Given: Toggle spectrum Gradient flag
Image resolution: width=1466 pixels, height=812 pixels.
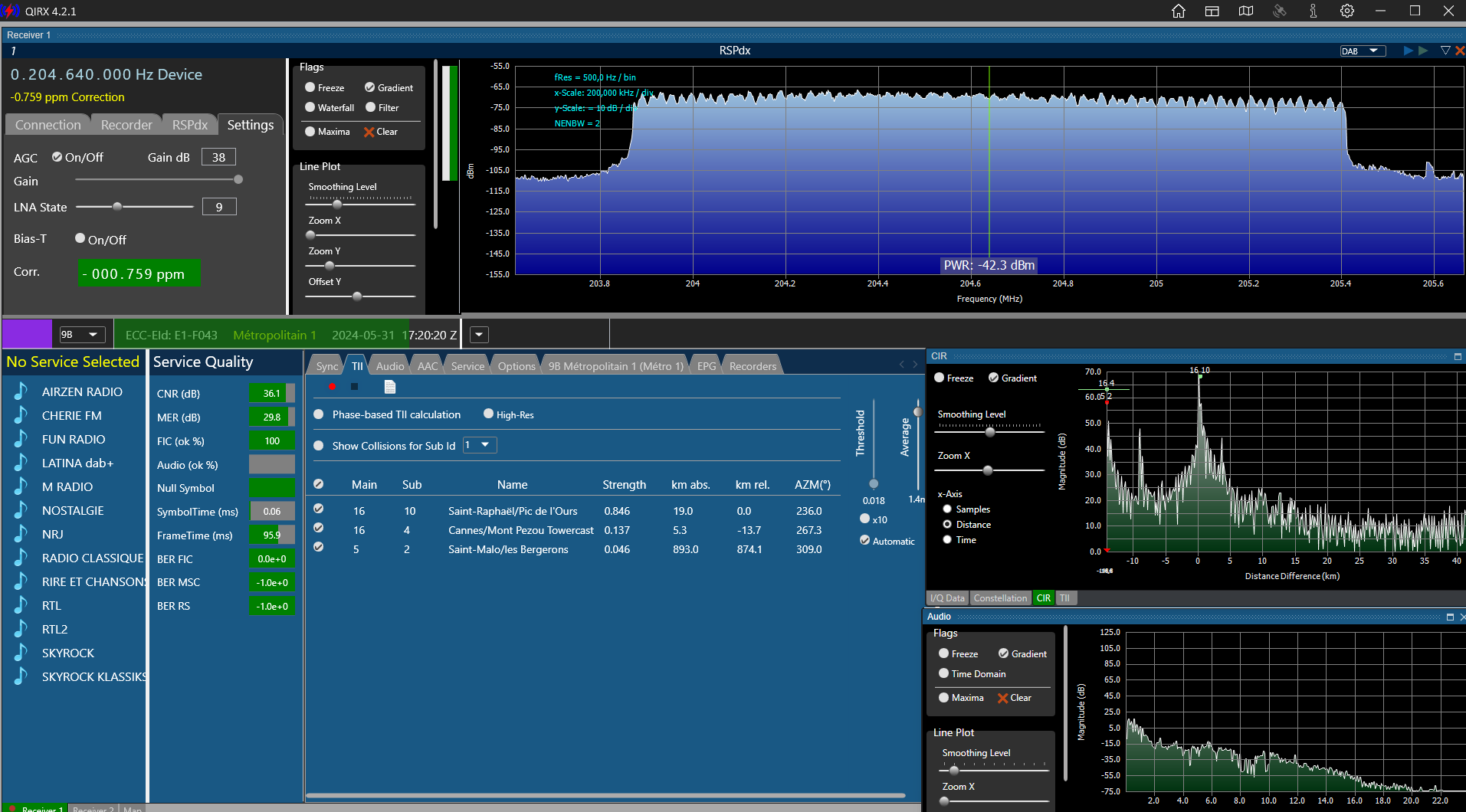Looking at the screenshot, I should [x=370, y=87].
